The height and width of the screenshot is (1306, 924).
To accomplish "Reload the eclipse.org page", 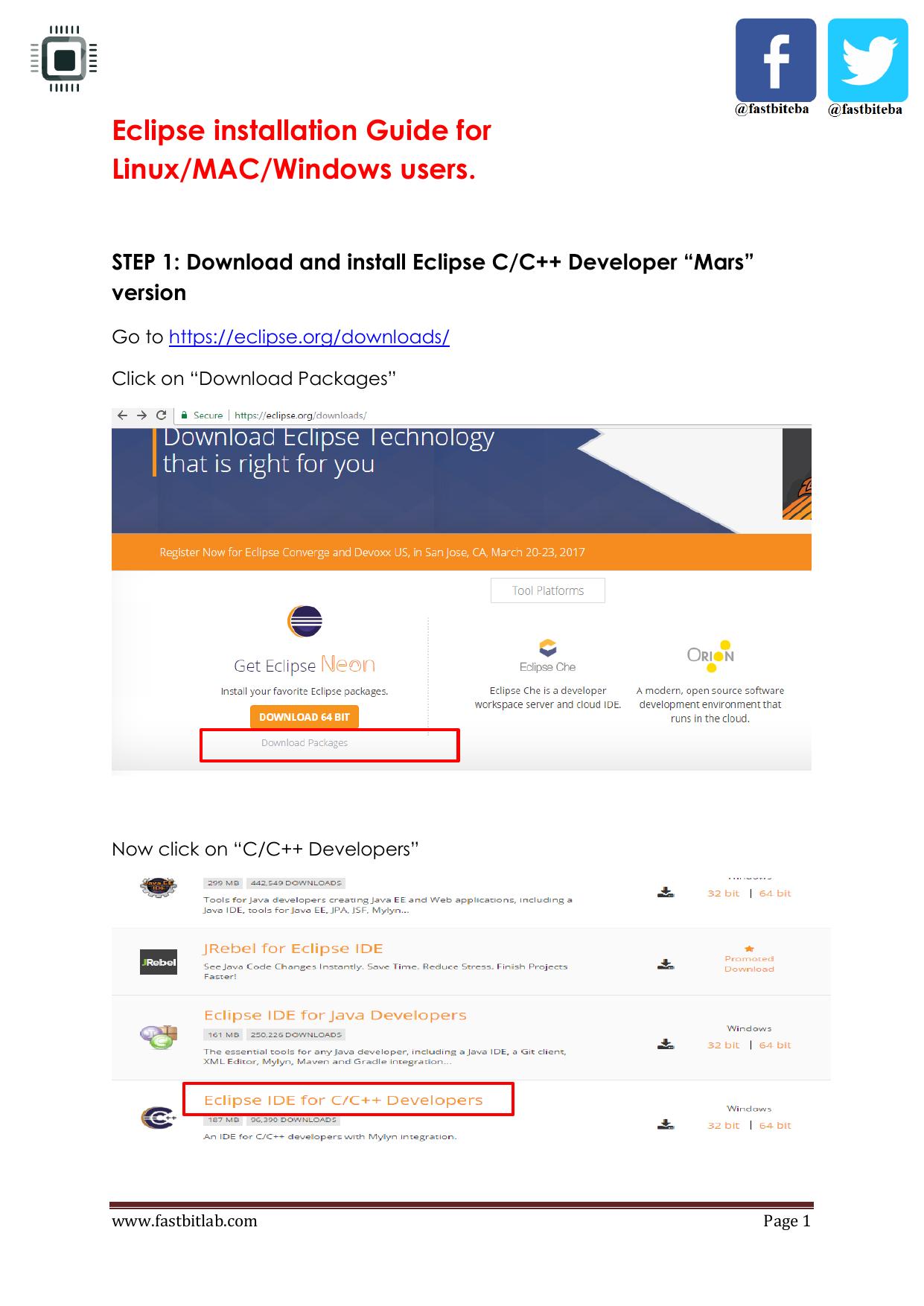I will click(x=161, y=415).
